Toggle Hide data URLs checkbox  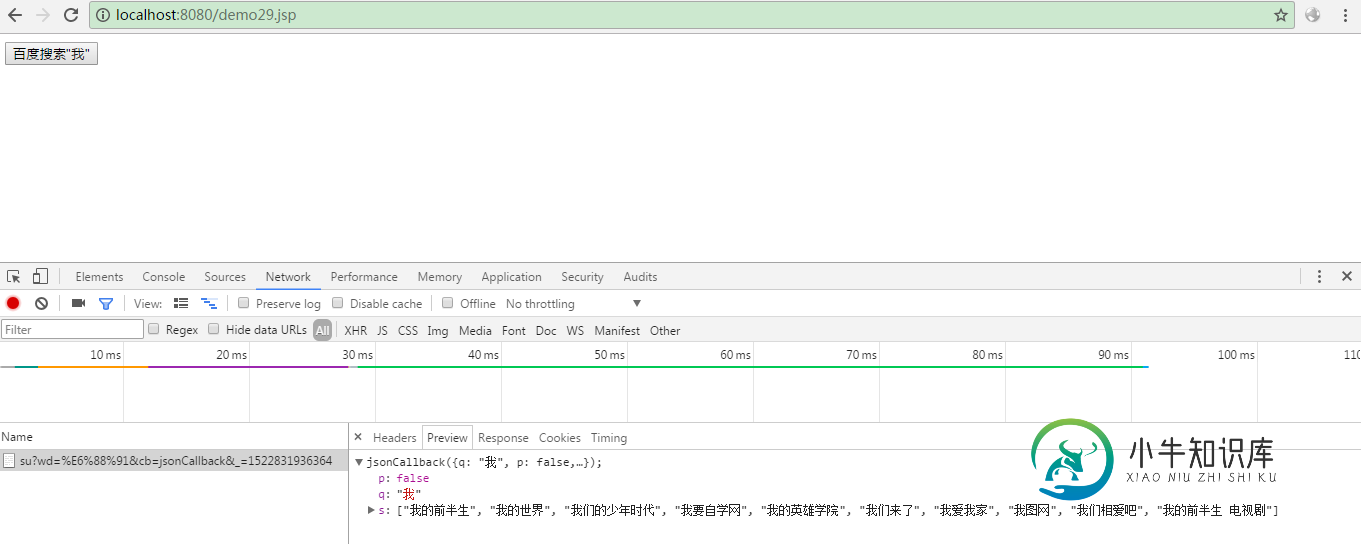[x=213, y=329]
